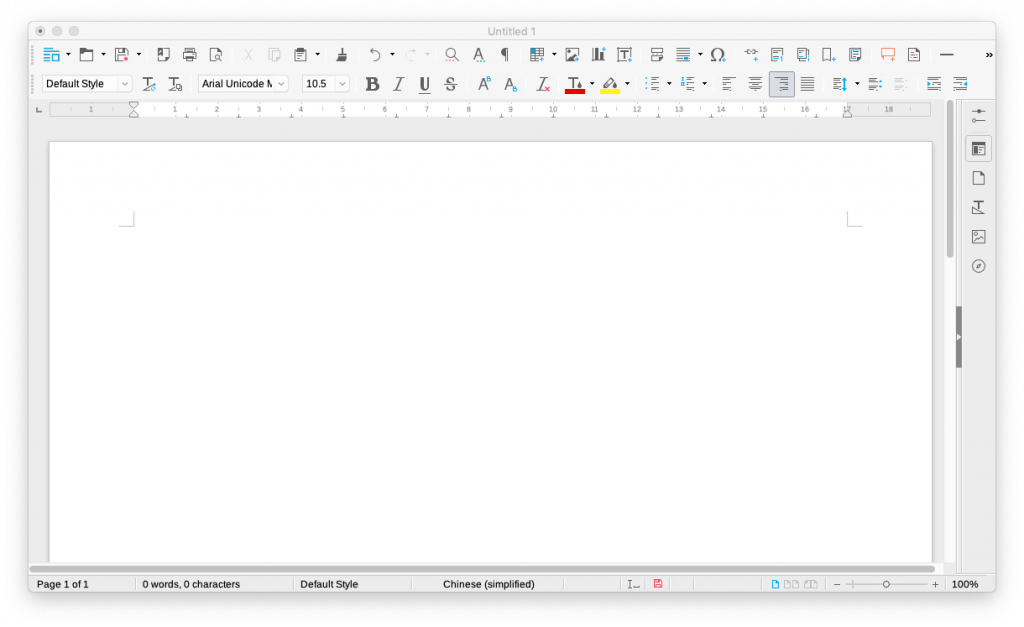Insert a text box
Image resolution: width=1024 pixels, height=627 pixels.
[x=624, y=55]
